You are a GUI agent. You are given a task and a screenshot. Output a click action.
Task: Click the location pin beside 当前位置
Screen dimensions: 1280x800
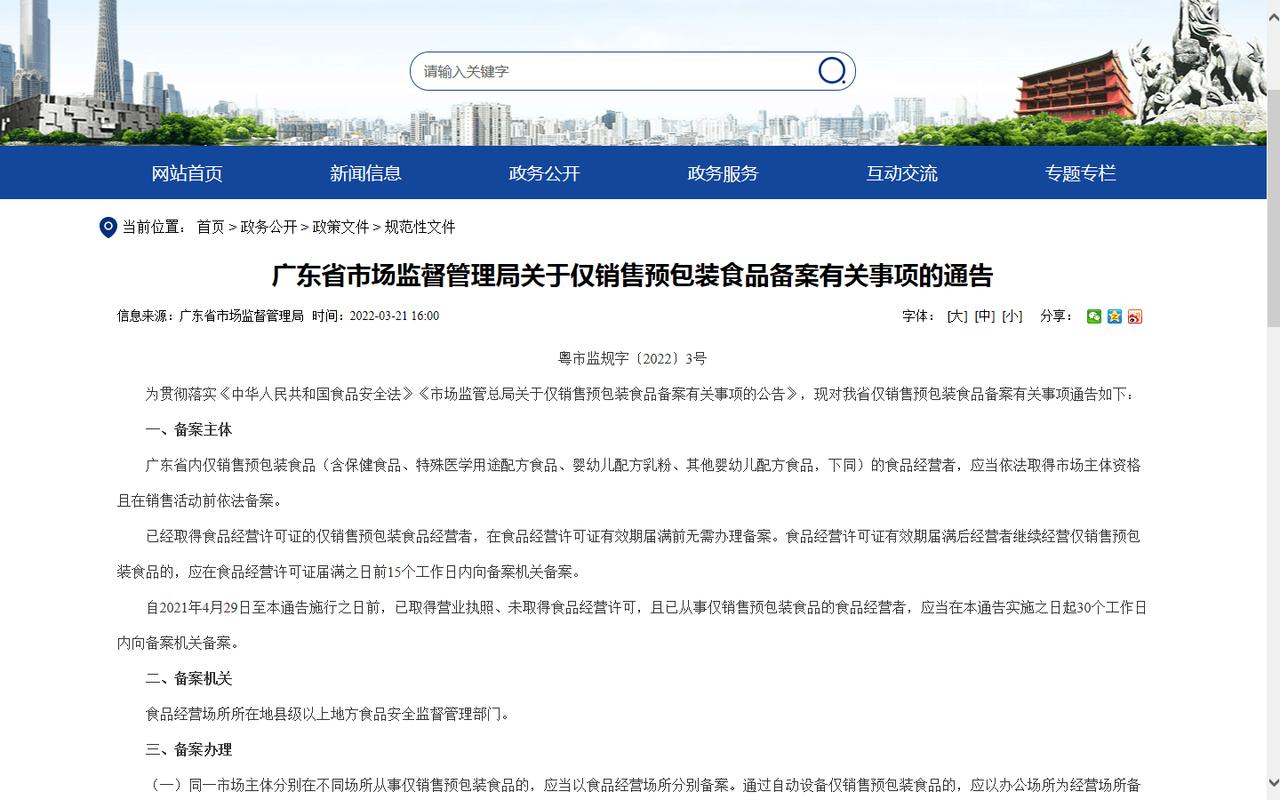pos(109,227)
